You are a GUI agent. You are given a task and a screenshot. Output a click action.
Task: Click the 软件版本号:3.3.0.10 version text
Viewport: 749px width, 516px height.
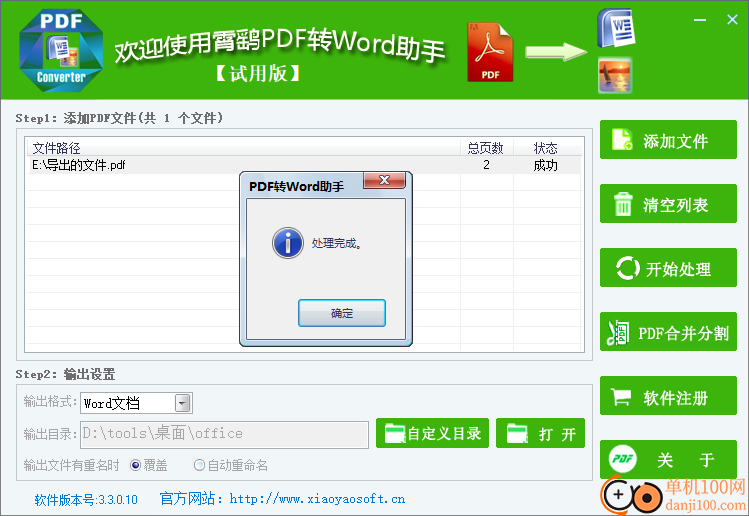tap(86, 500)
